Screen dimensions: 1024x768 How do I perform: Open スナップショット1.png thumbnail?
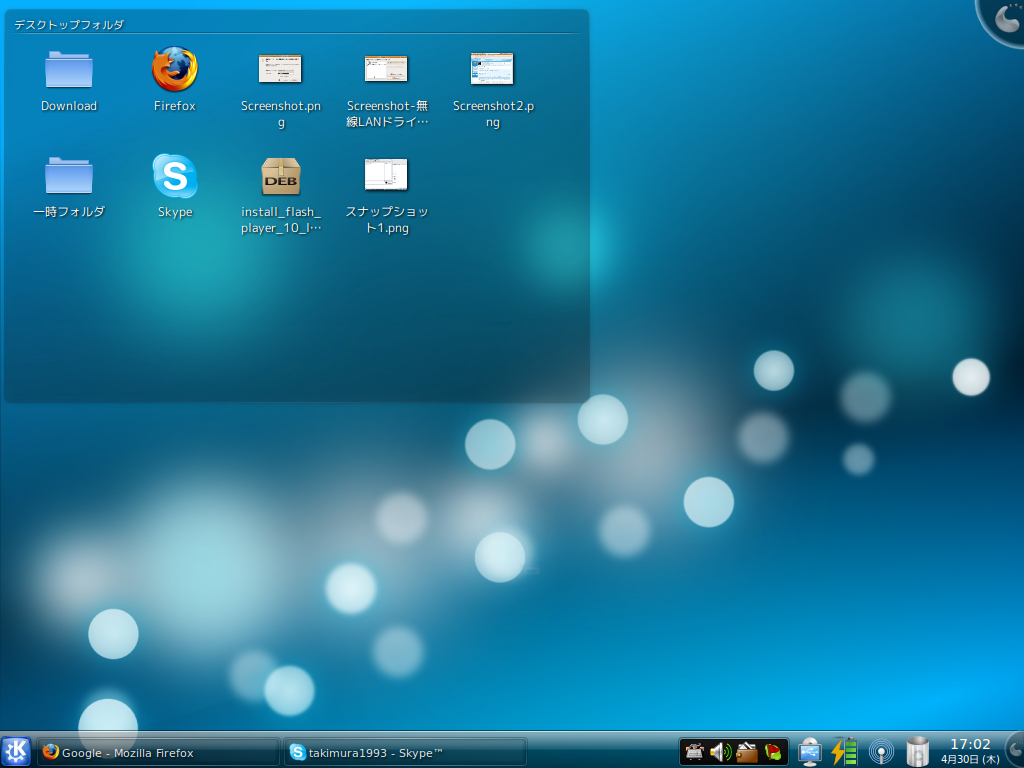[386, 174]
